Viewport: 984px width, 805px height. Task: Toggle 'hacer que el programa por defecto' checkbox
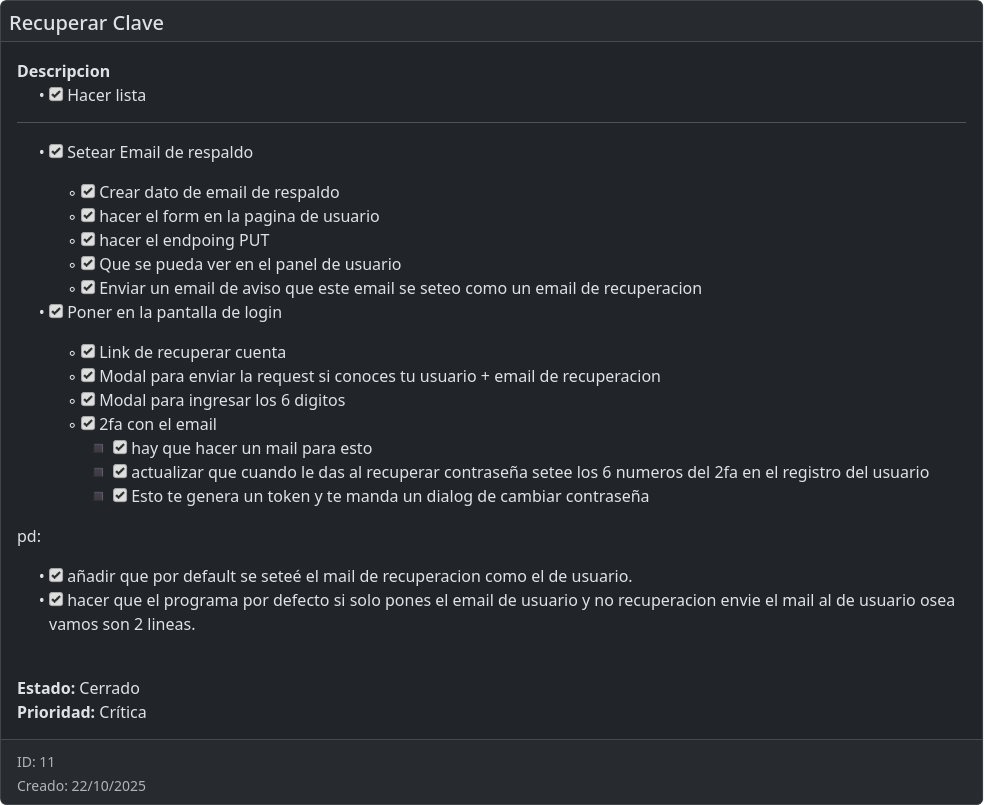[56, 600]
